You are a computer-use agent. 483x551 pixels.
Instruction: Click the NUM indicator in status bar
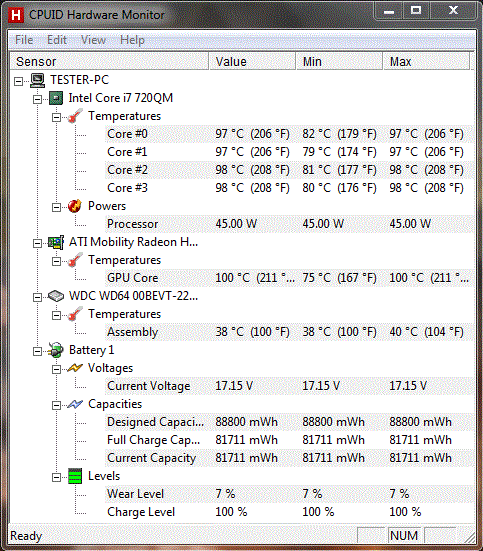point(404,536)
